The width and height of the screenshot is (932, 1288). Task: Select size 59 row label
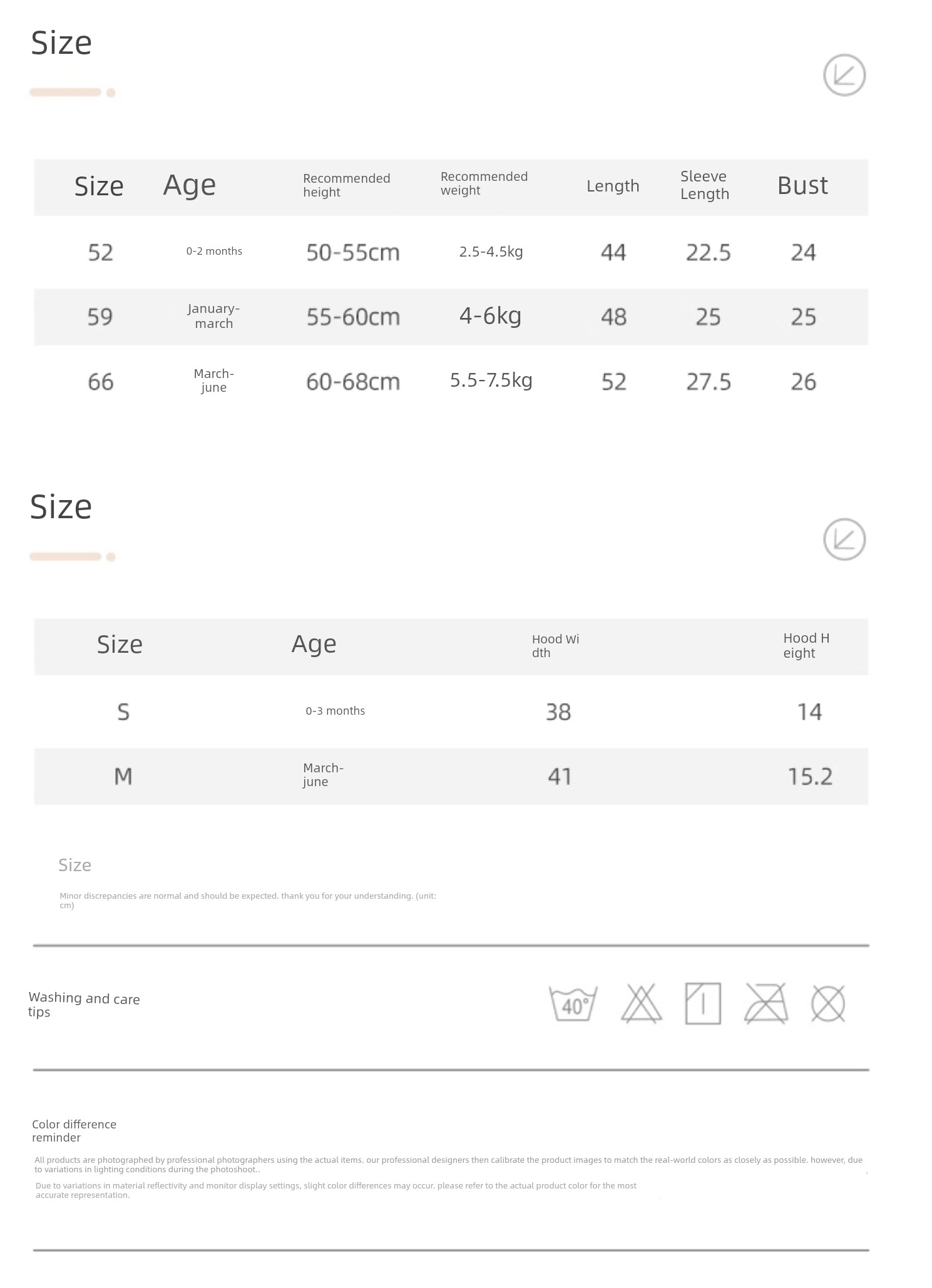click(100, 317)
